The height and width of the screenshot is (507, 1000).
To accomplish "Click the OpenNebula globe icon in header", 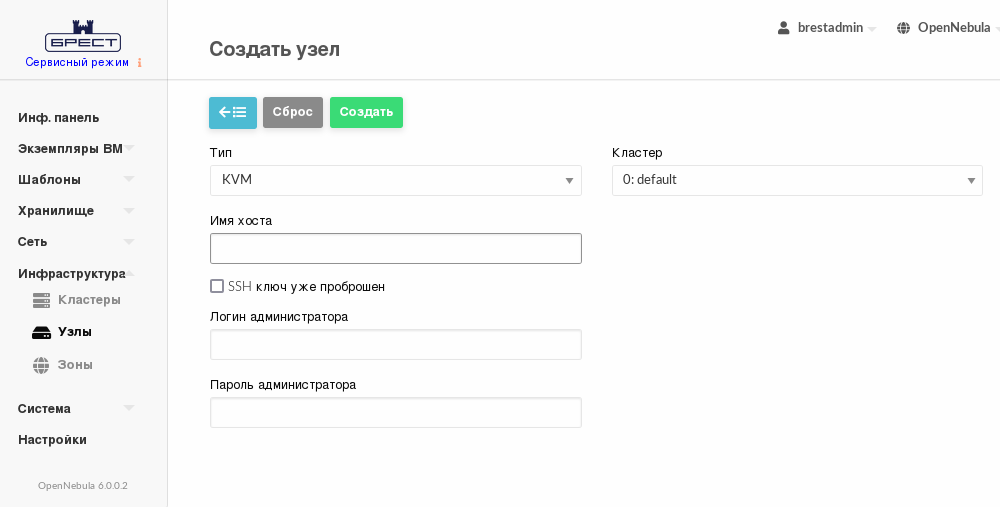I will pos(904,28).
